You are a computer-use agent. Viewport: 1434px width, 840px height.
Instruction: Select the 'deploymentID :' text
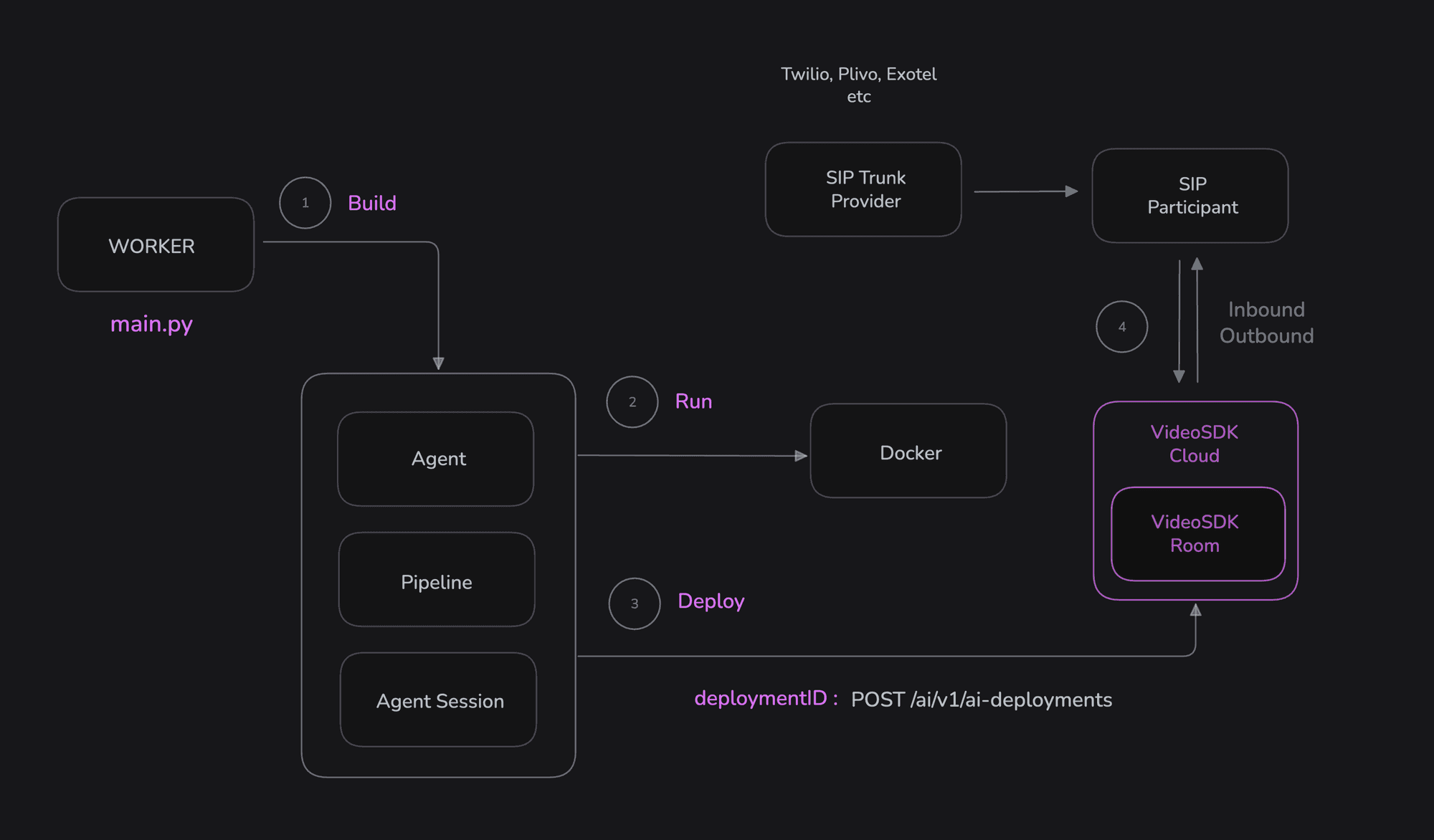(766, 699)
